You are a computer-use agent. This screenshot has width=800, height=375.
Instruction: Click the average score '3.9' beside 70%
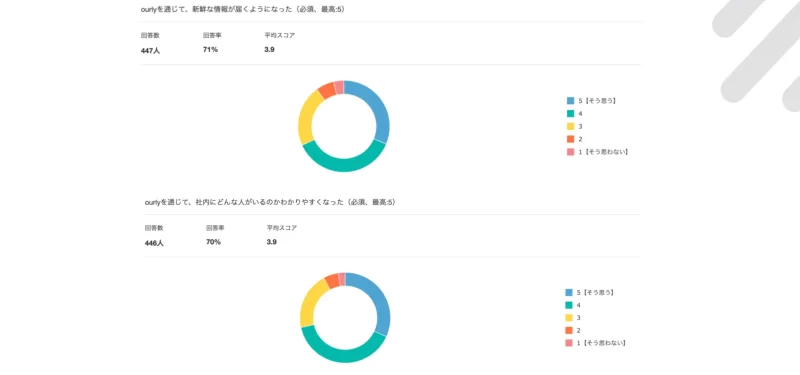[x=271, y=242]
